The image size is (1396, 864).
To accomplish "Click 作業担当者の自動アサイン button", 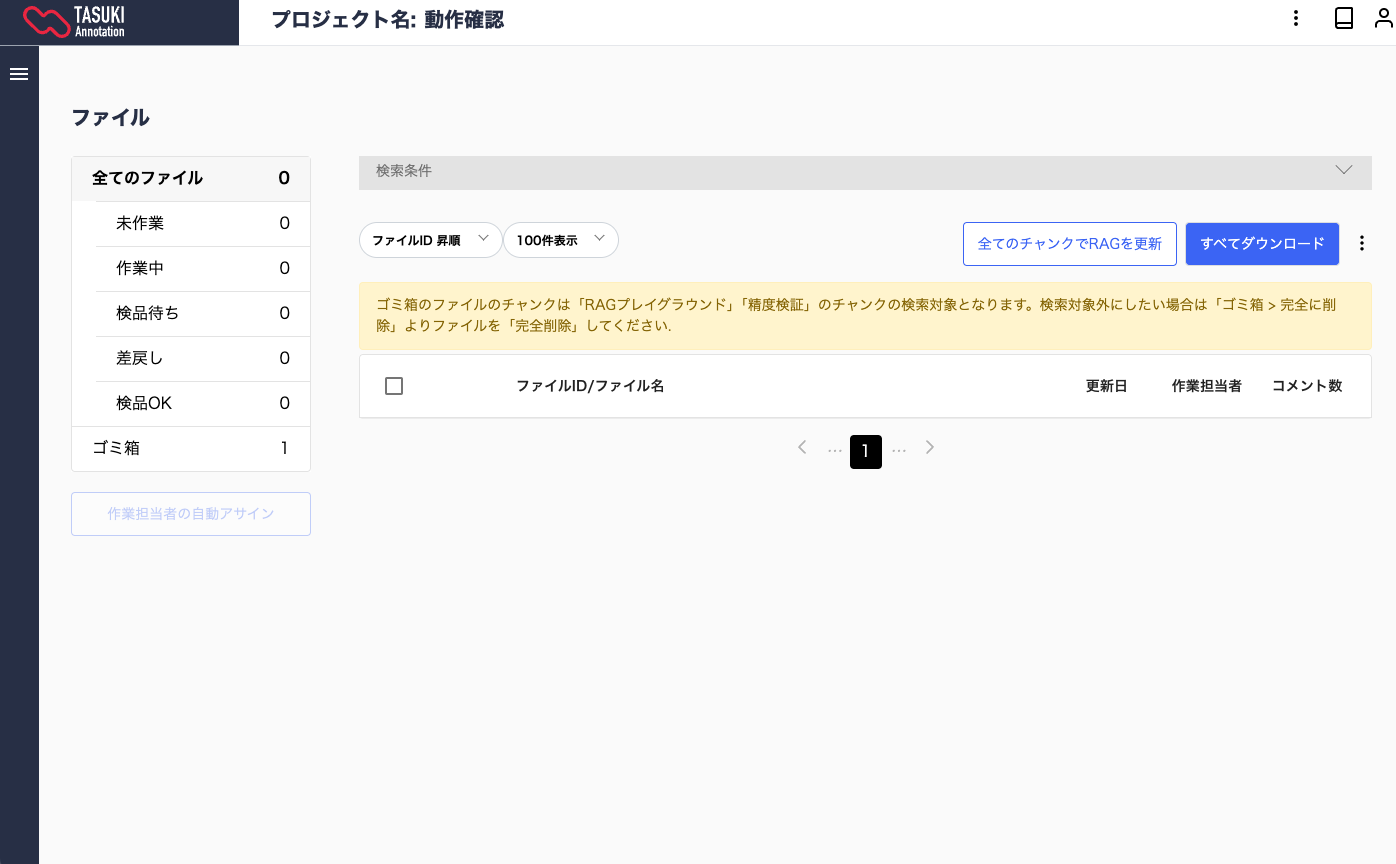I will coord(191,514).
